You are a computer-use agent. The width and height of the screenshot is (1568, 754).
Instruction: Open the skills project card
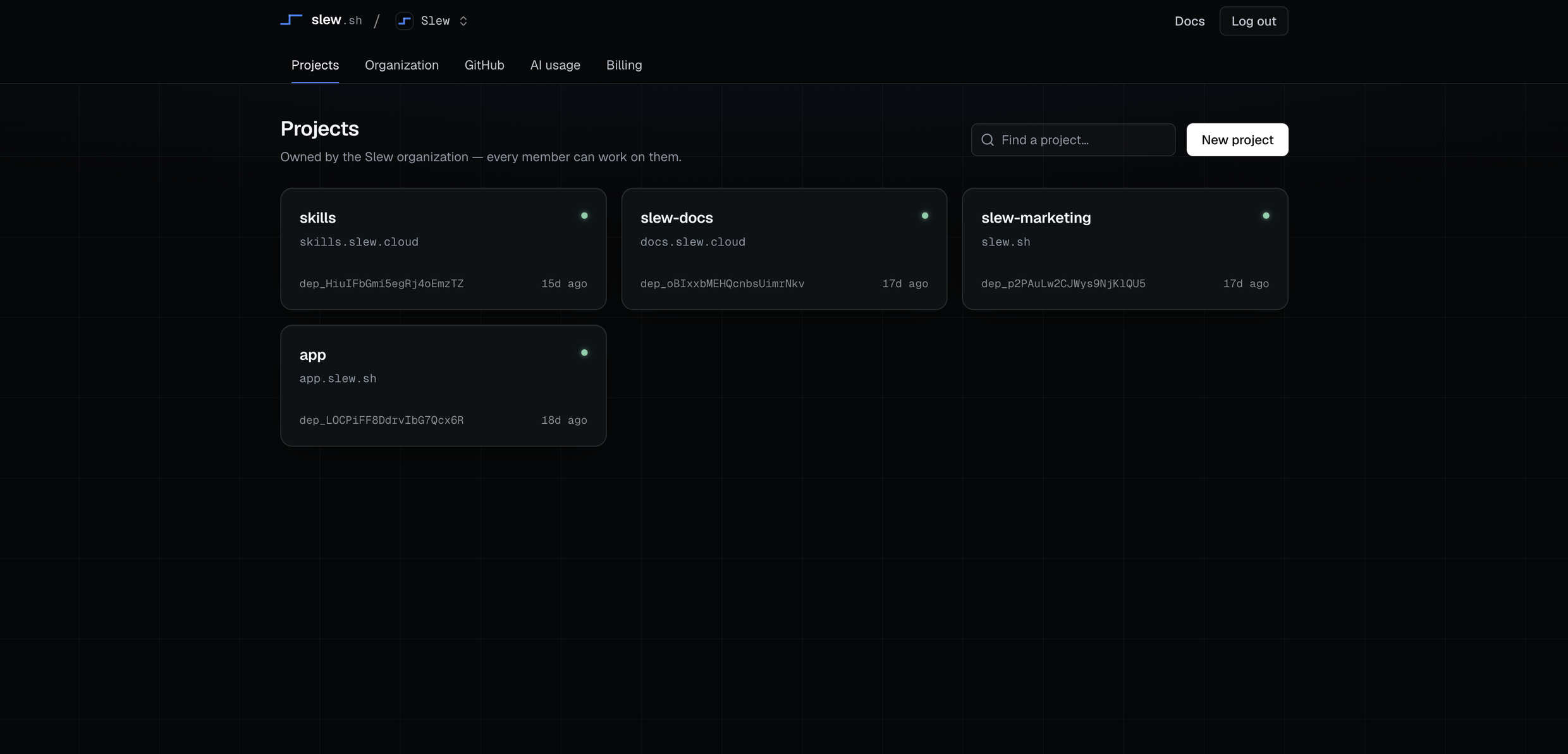pyautogui.click(x=443, y=249)
